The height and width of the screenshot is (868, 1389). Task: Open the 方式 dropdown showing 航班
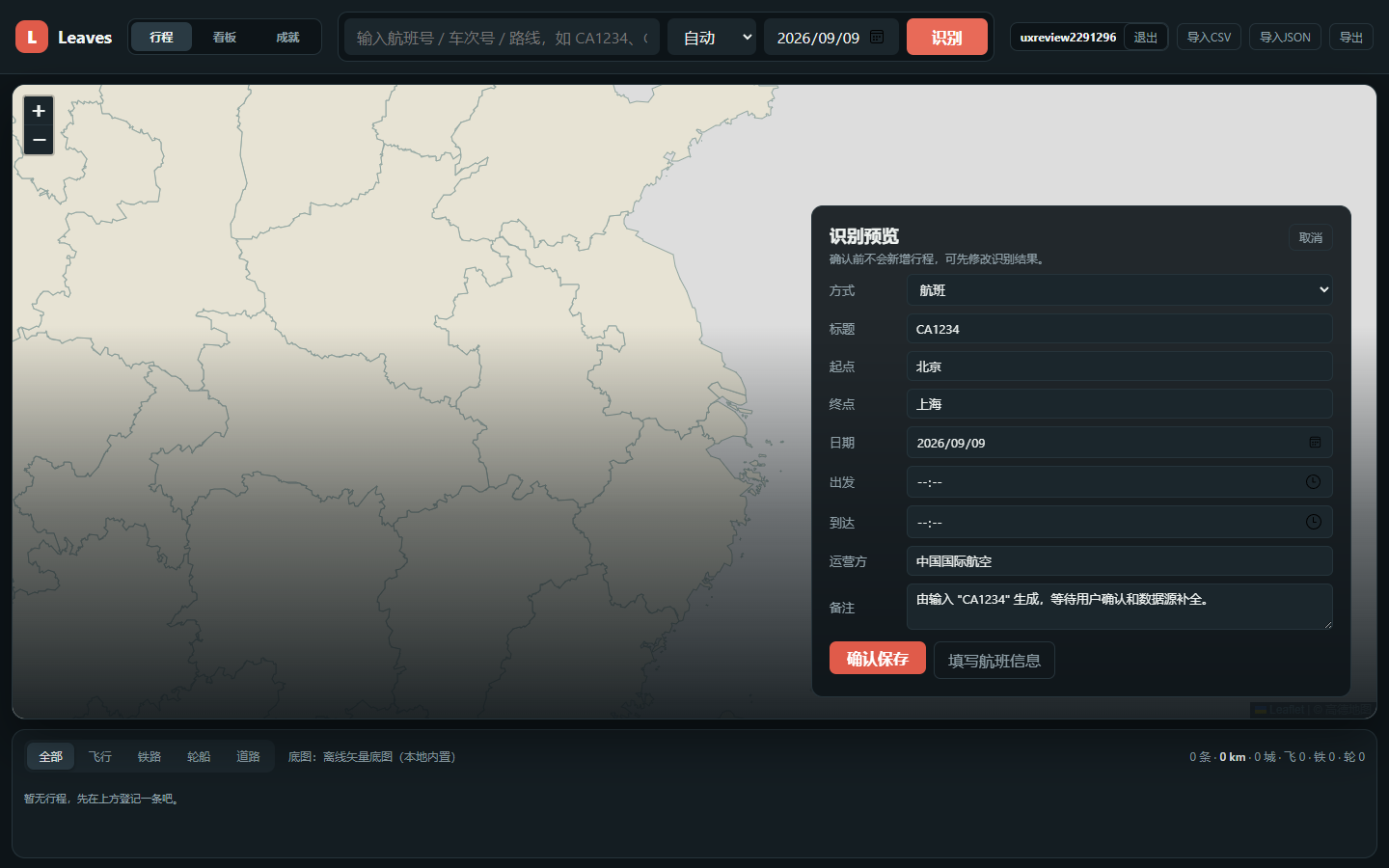tap(1119, 289)
